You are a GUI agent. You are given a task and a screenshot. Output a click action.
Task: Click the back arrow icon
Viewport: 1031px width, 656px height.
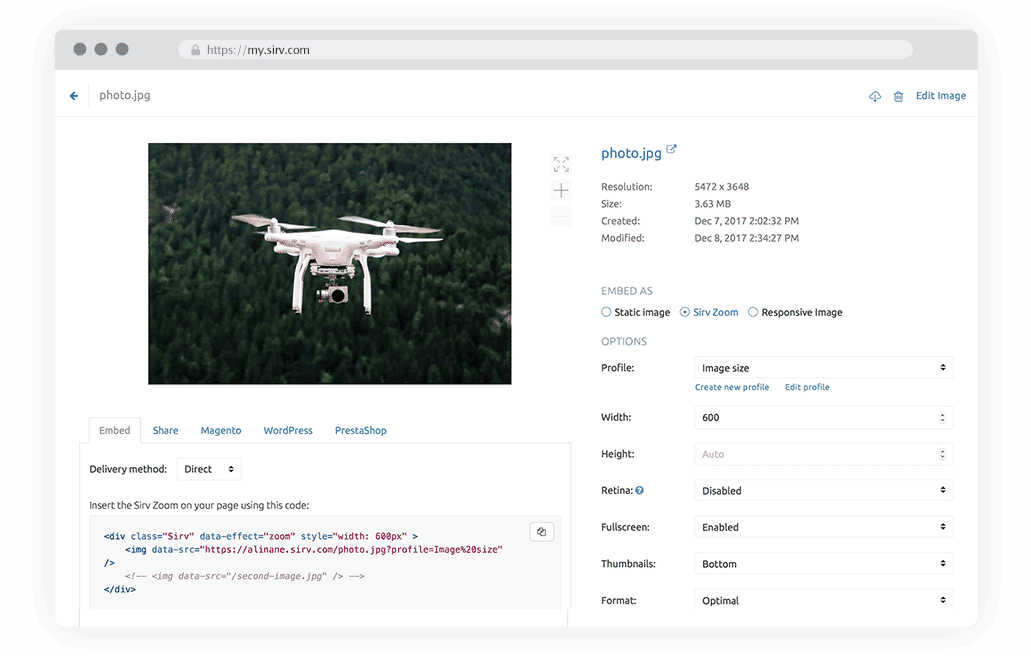tap(74, 96)
